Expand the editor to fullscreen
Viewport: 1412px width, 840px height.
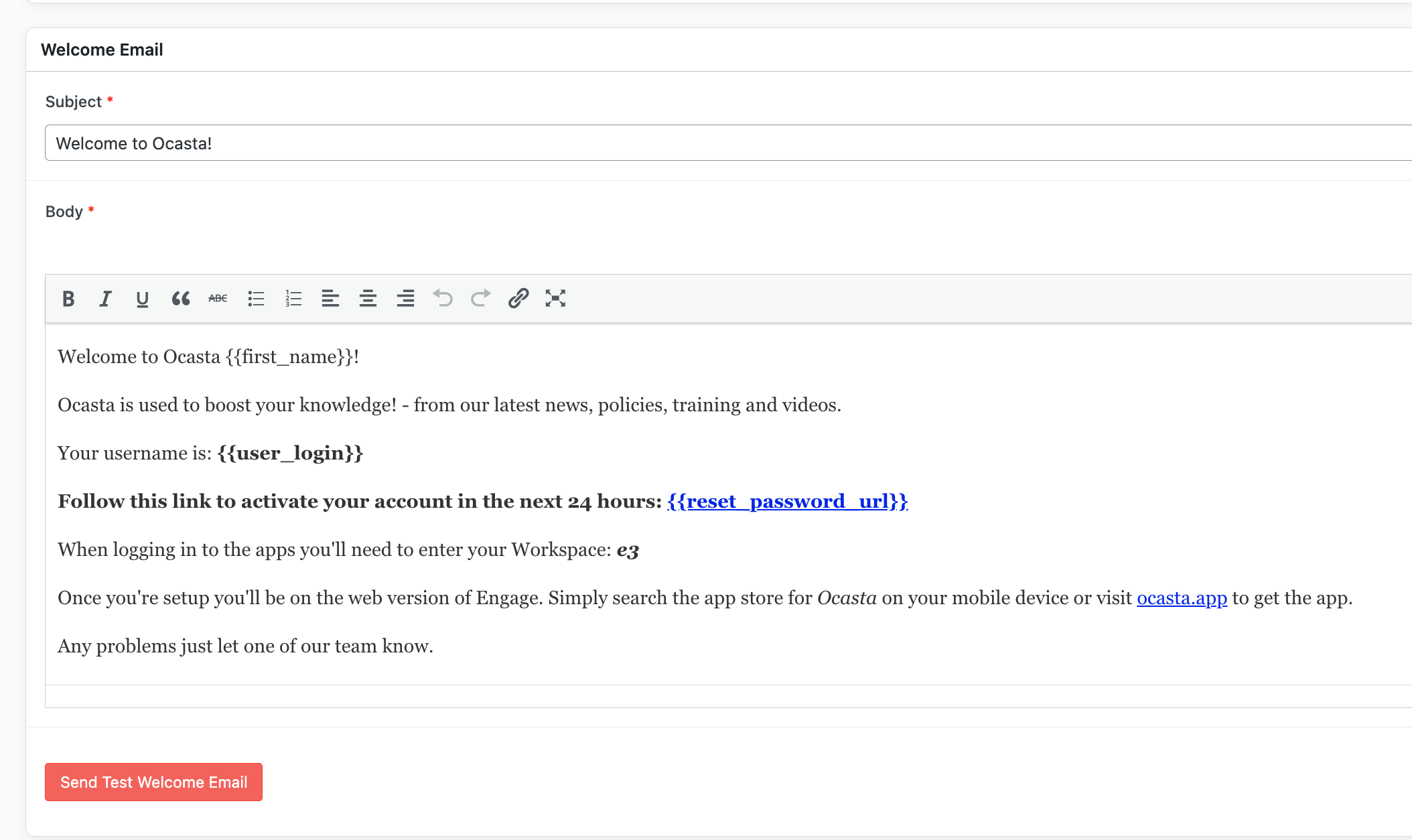tap(555, 299)
